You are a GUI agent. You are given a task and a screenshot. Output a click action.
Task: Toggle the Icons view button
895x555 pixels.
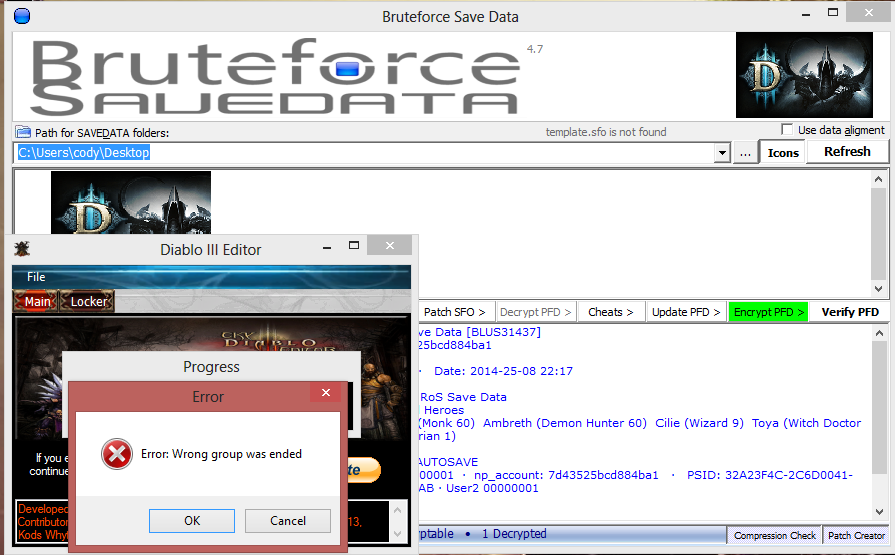coord(783,152)
